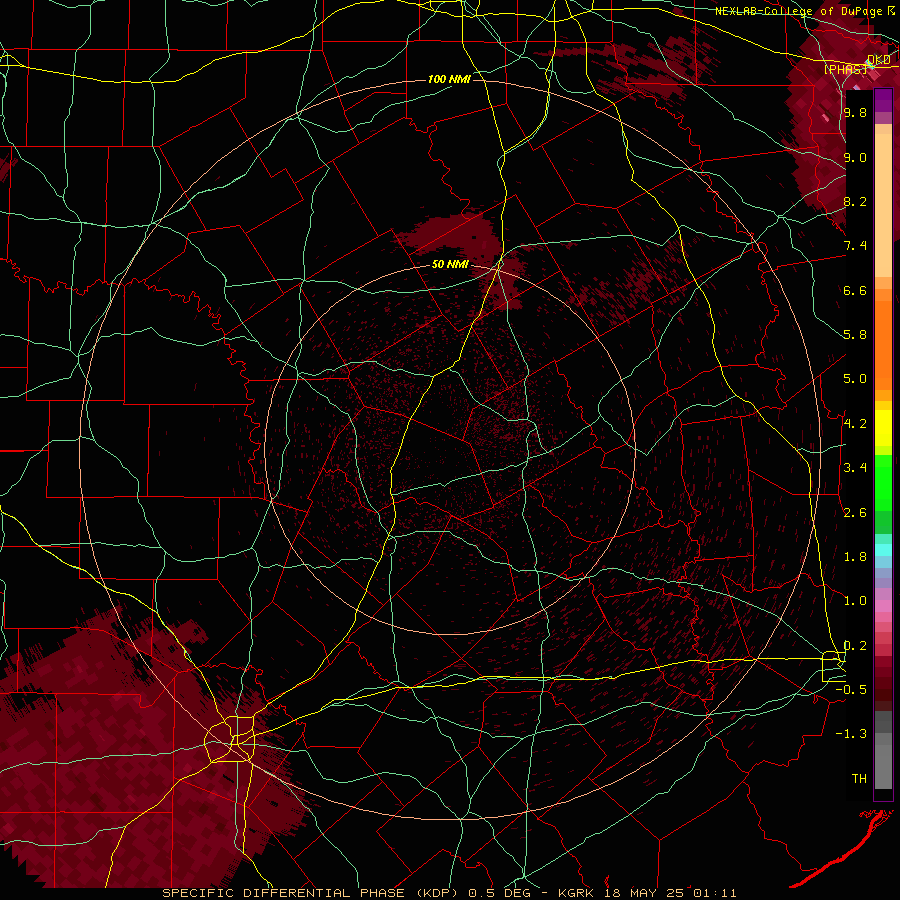Viewport: 900px width, 900px height.
Task: Click the 5.8 colorbar value
Action: [855, 335]
